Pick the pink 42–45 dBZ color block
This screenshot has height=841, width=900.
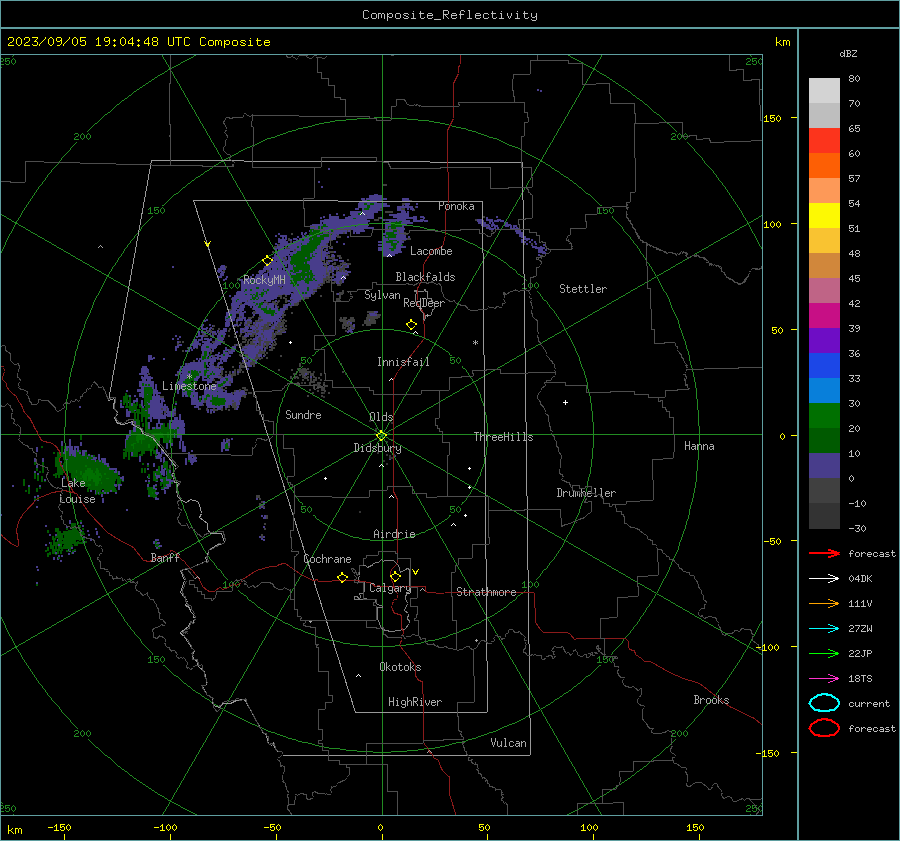tap(824, 291)
